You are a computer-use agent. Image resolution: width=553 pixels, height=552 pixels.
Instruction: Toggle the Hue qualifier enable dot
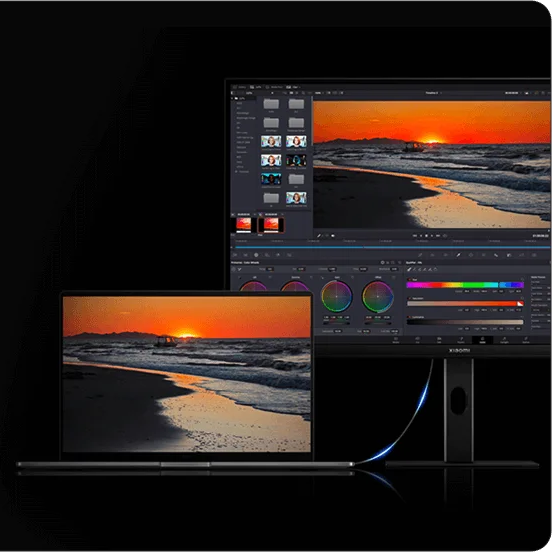tap(409, 279)
